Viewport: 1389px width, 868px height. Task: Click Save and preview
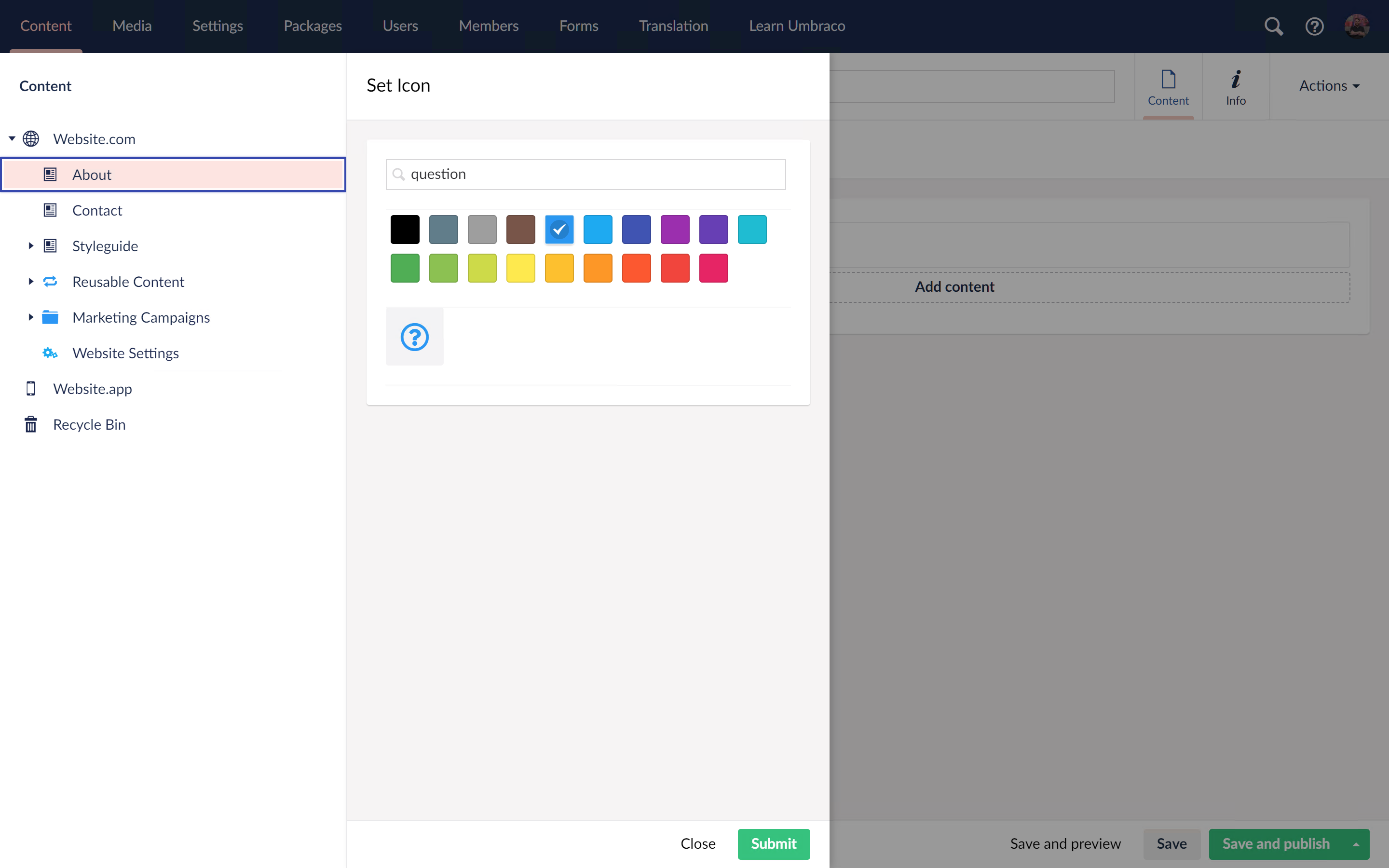coord(1065,844)
